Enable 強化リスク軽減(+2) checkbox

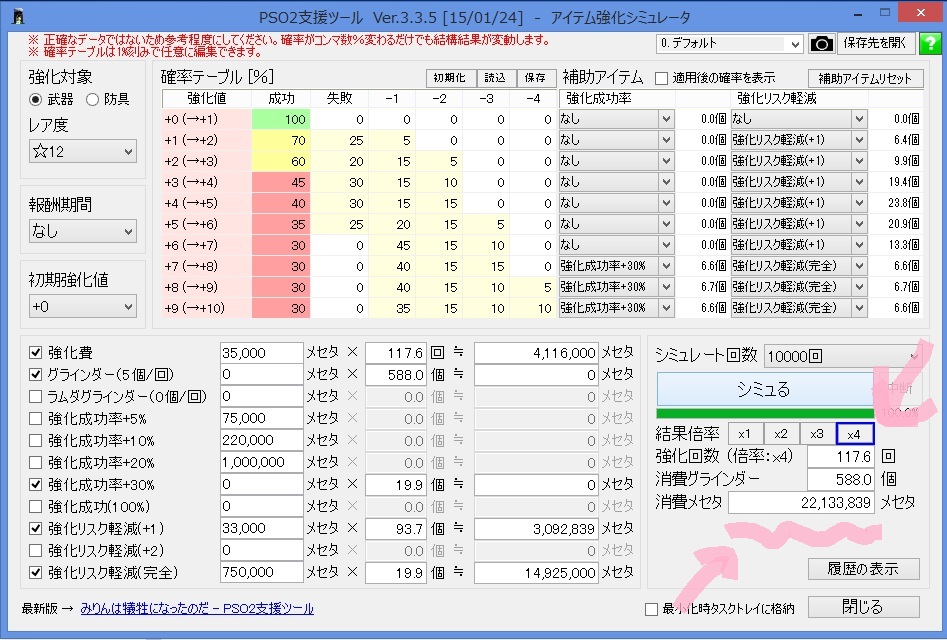point(36,551)
